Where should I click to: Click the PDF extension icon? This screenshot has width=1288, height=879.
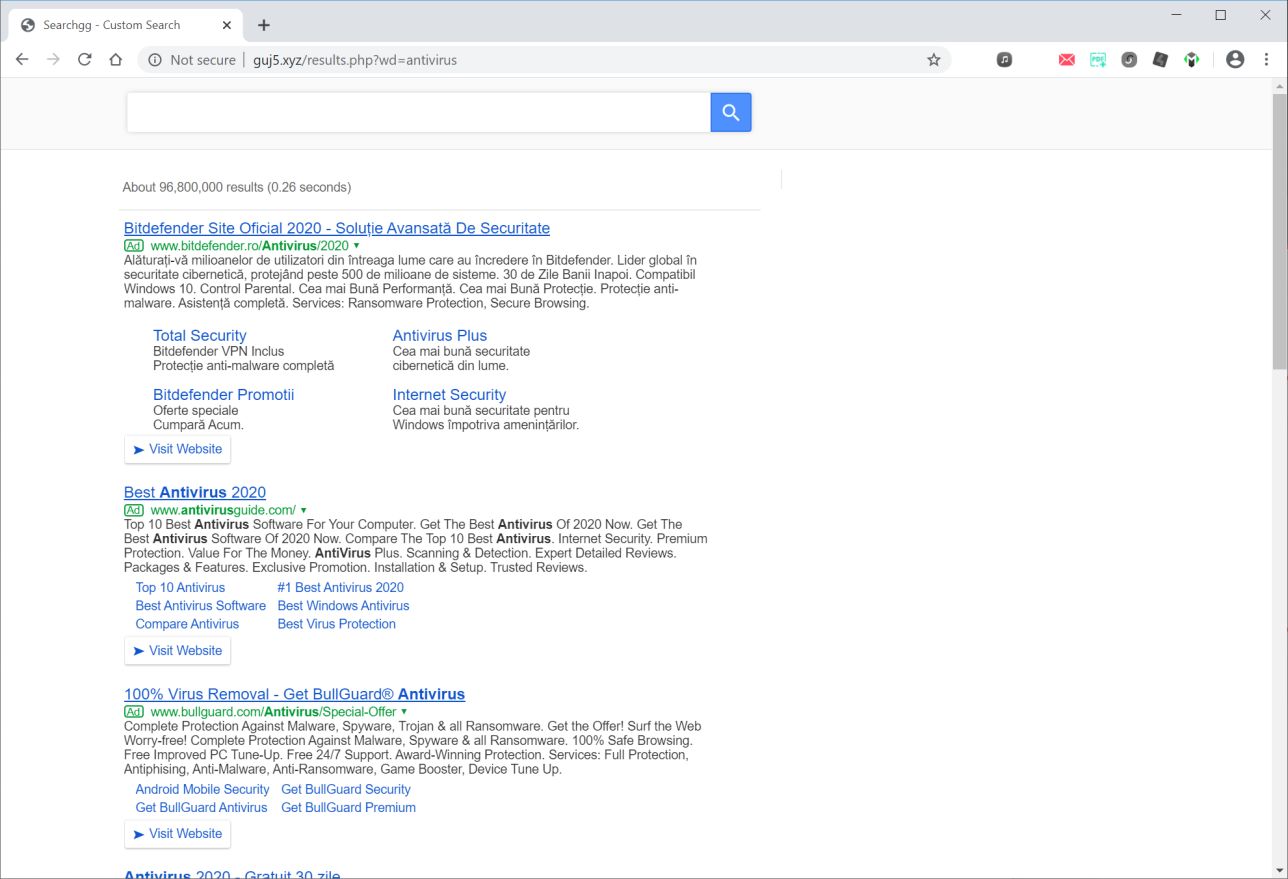click(x=1098, y=60)
